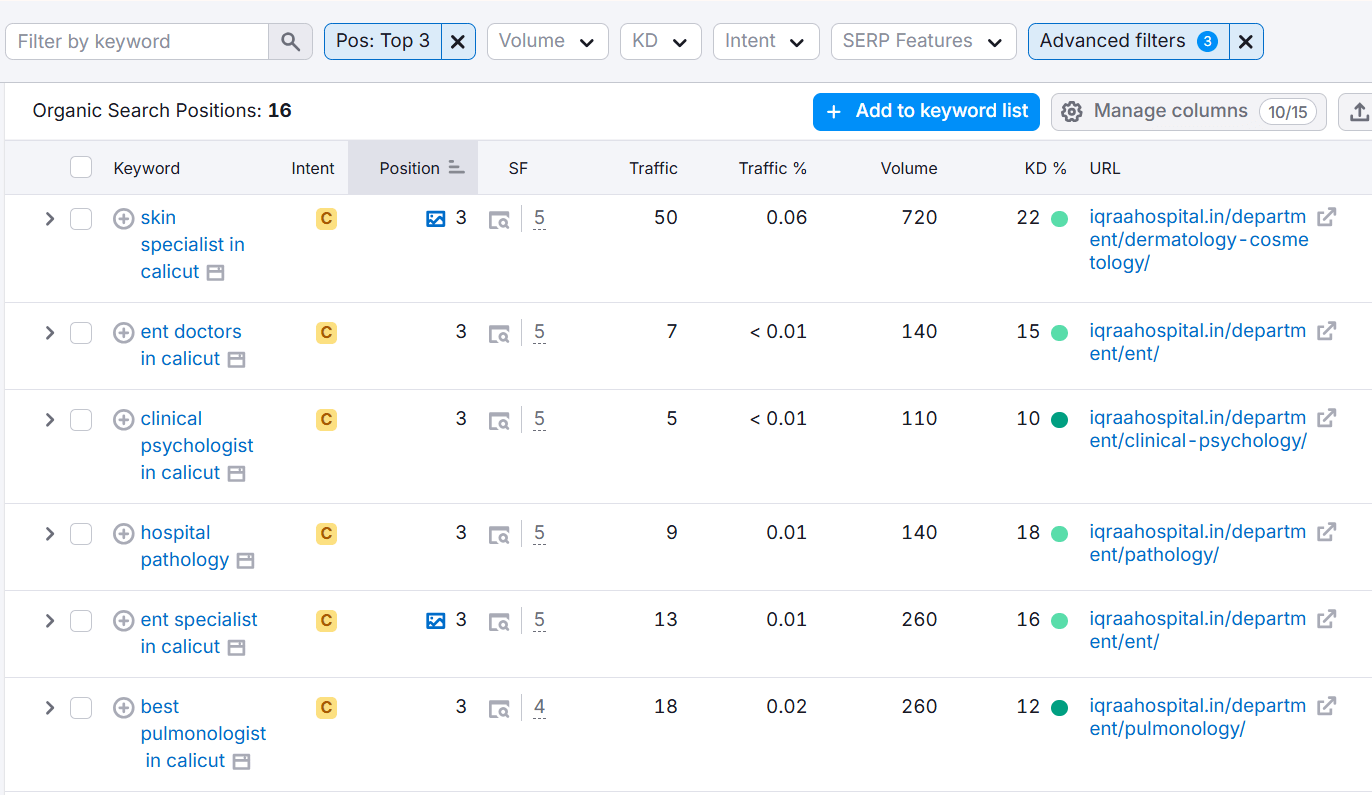Click image result icon in skin specialist row
Screen dimensions: 1372x795
(435, 218)
